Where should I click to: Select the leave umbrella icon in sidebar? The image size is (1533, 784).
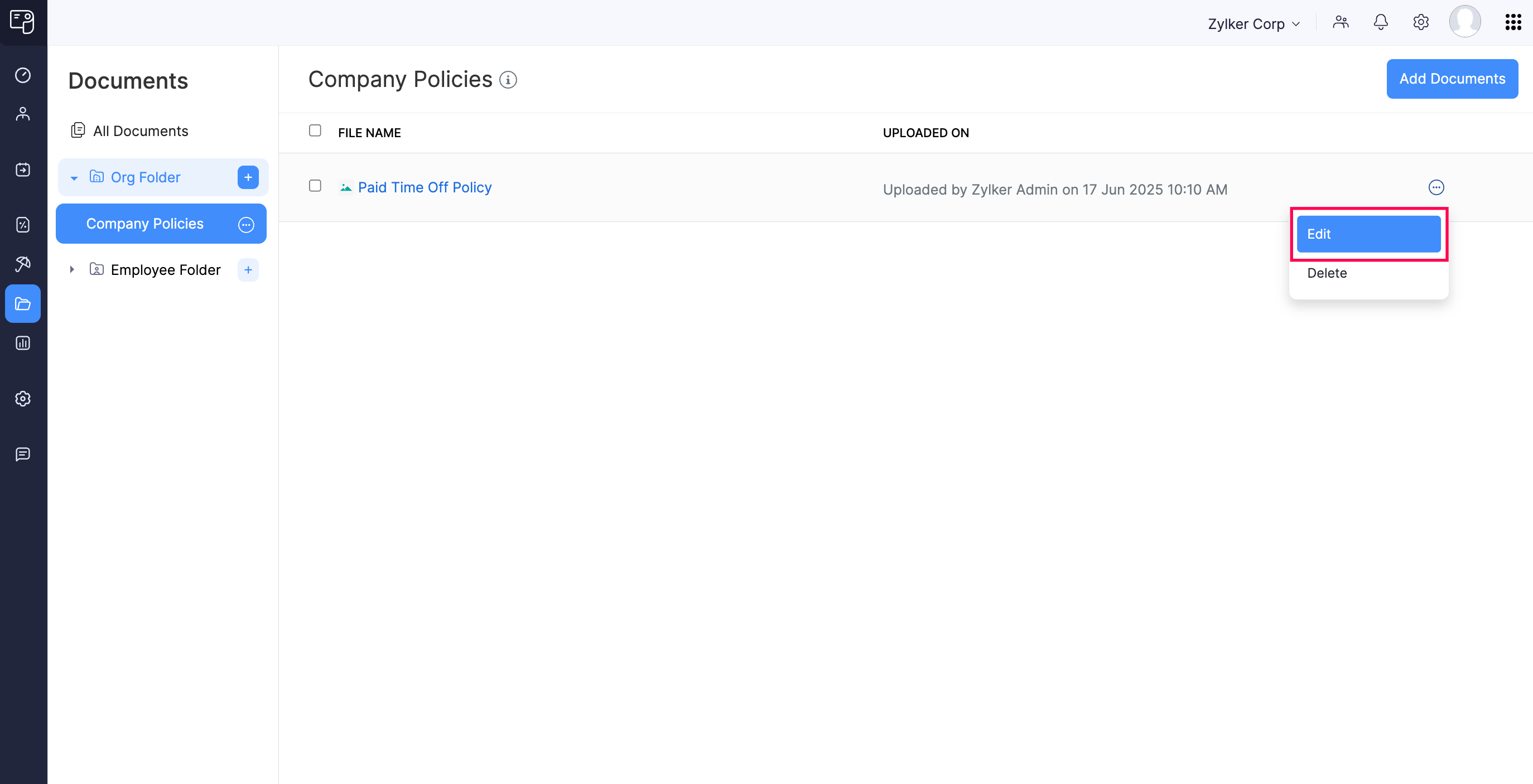23,264
